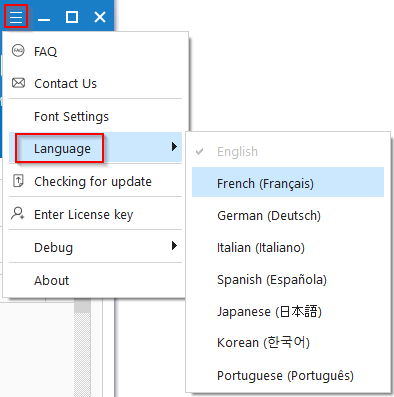Close the application window
The height and width of the screenshot is (397, 394).
(x=100, y=17)
